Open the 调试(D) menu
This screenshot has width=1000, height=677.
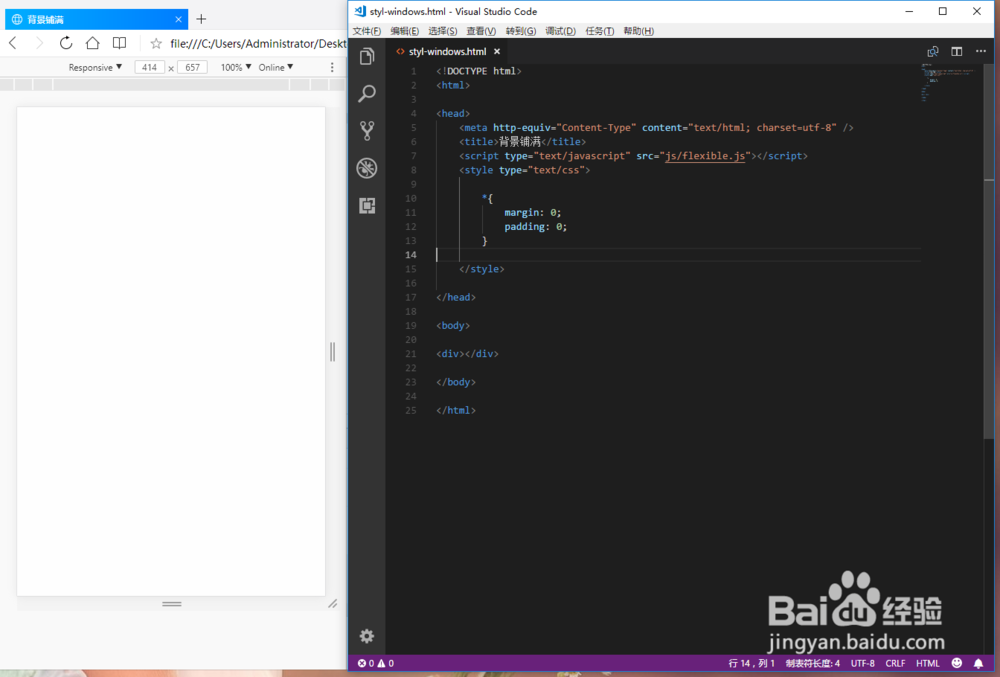point(560,31)
